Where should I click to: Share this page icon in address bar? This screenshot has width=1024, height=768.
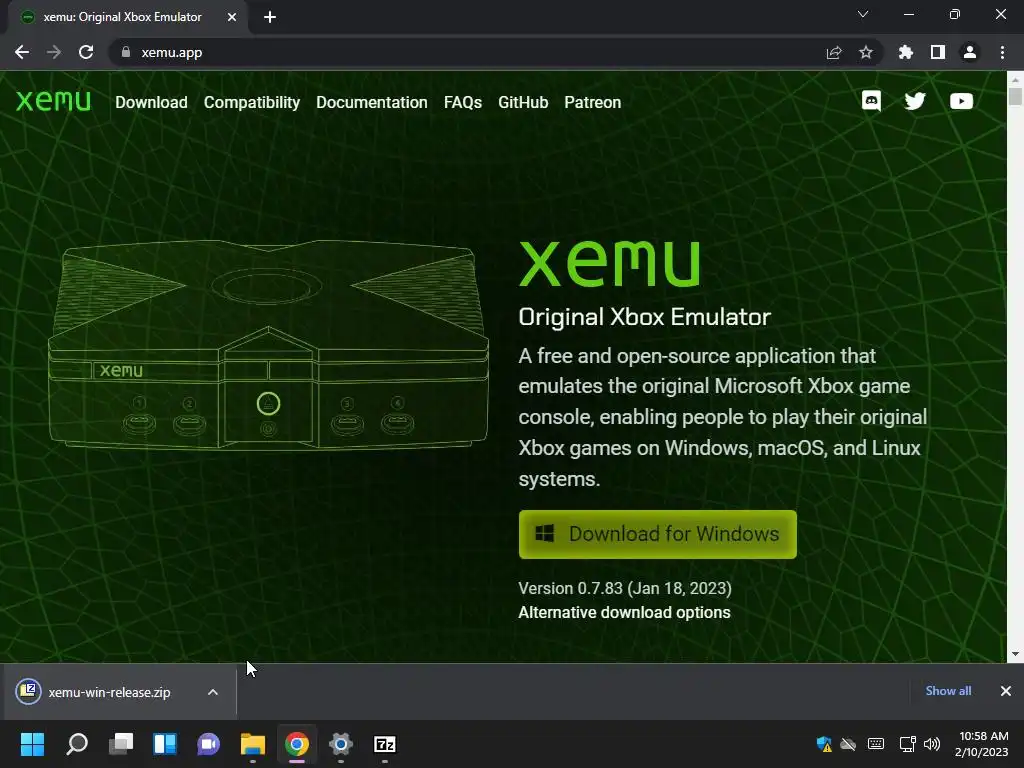tap(834, 52)
